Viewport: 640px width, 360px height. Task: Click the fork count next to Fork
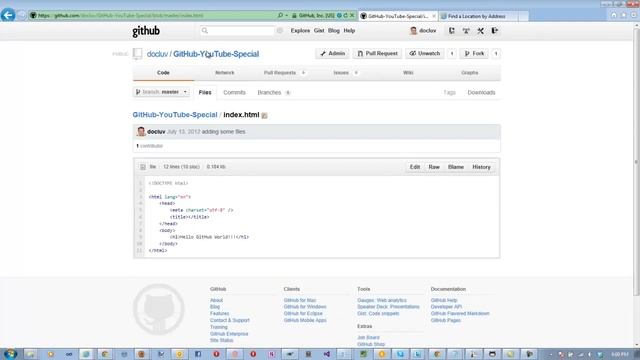click(496, 53)
